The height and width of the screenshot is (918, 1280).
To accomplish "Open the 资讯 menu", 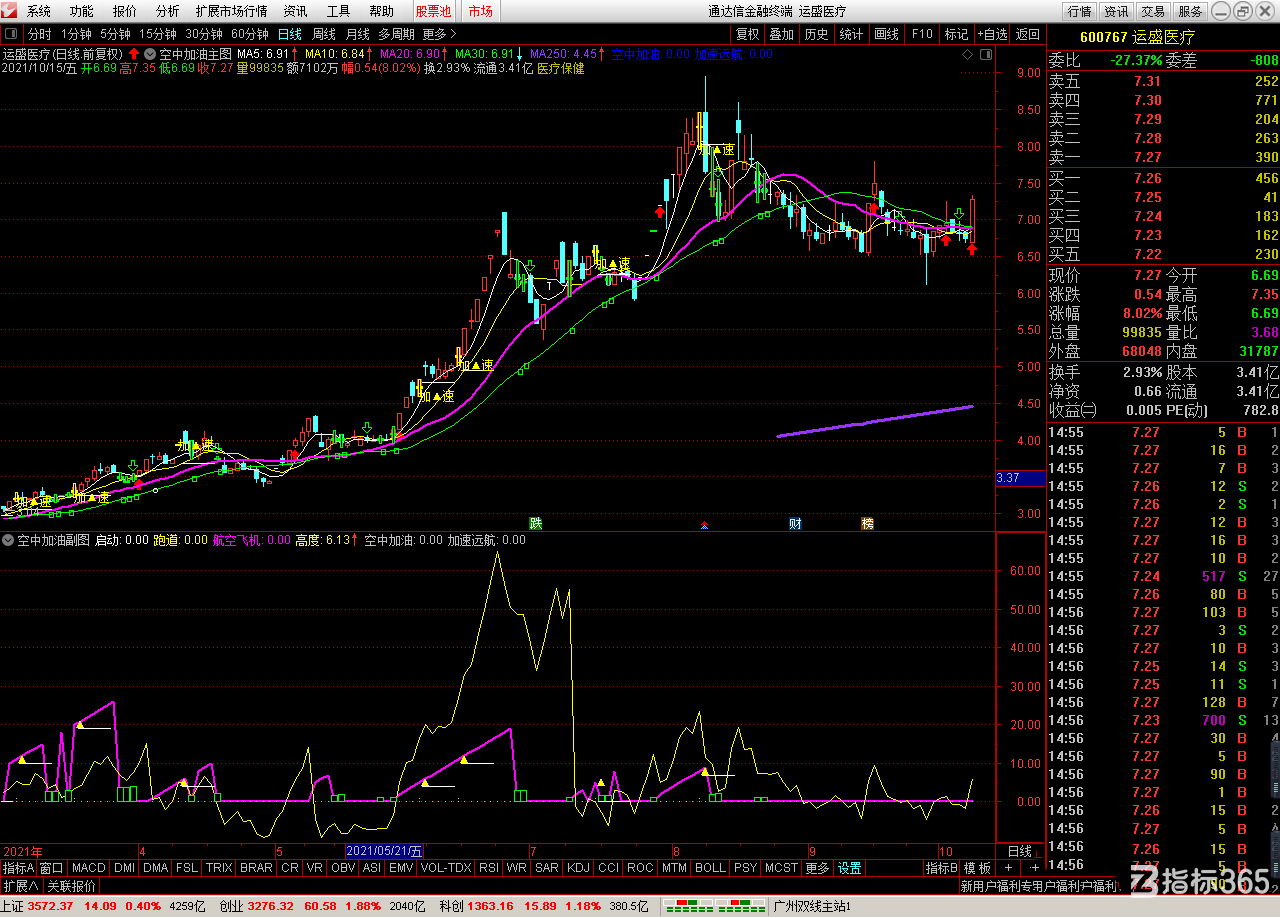I will coord(295,11).
